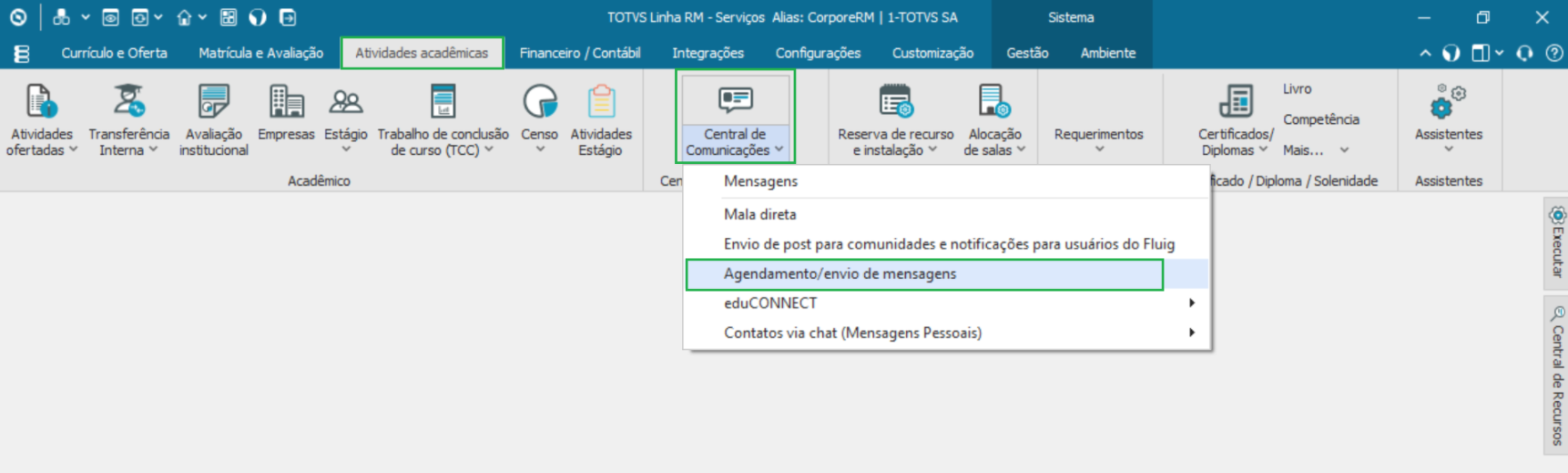Click the globe icon in quick access bar
This screenshot has width=1568, height=473.
pos(258,17)
